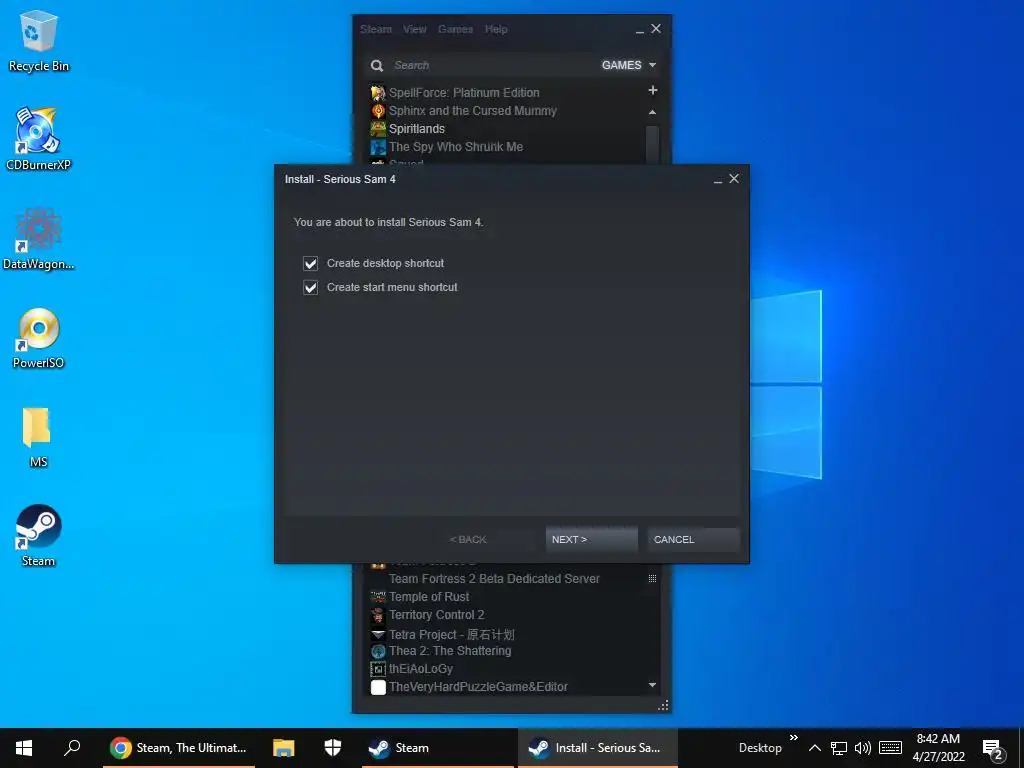This screenshot has height=768, width=1024.
Task: Click the CANCEL button in install dialog
Action: 693,539
